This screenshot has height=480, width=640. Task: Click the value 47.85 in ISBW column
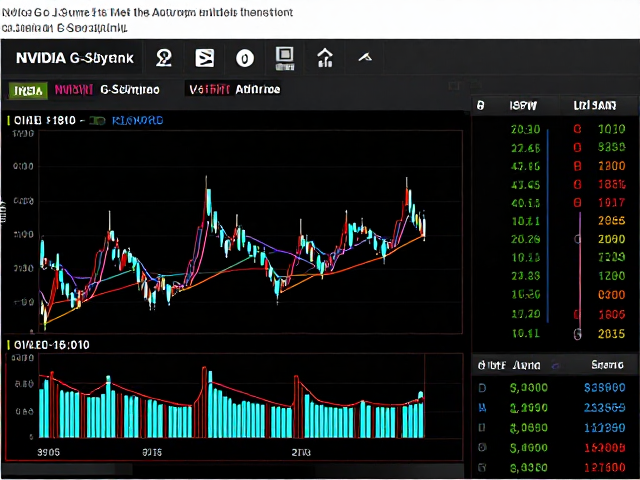click(x=525, y=166)
